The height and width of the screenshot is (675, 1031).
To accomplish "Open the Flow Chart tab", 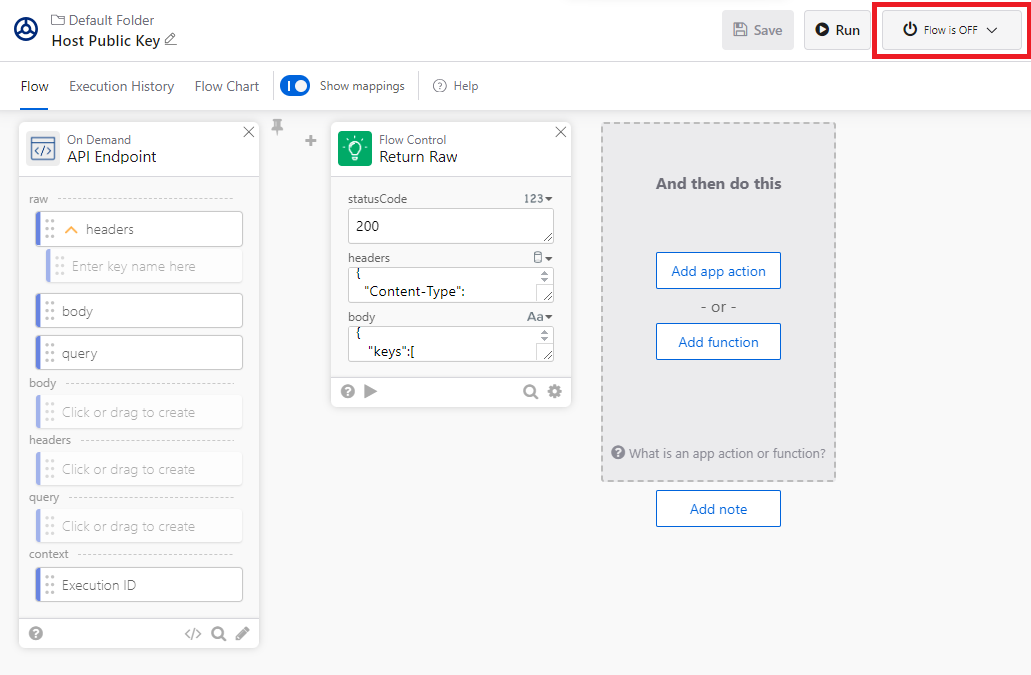I will [227, 86].
